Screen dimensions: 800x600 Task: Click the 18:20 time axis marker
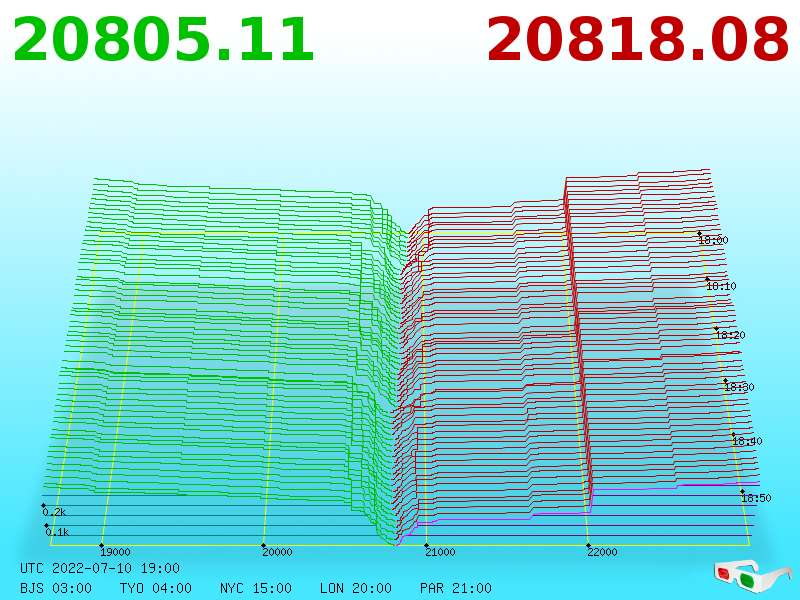(x=730, y=335)
